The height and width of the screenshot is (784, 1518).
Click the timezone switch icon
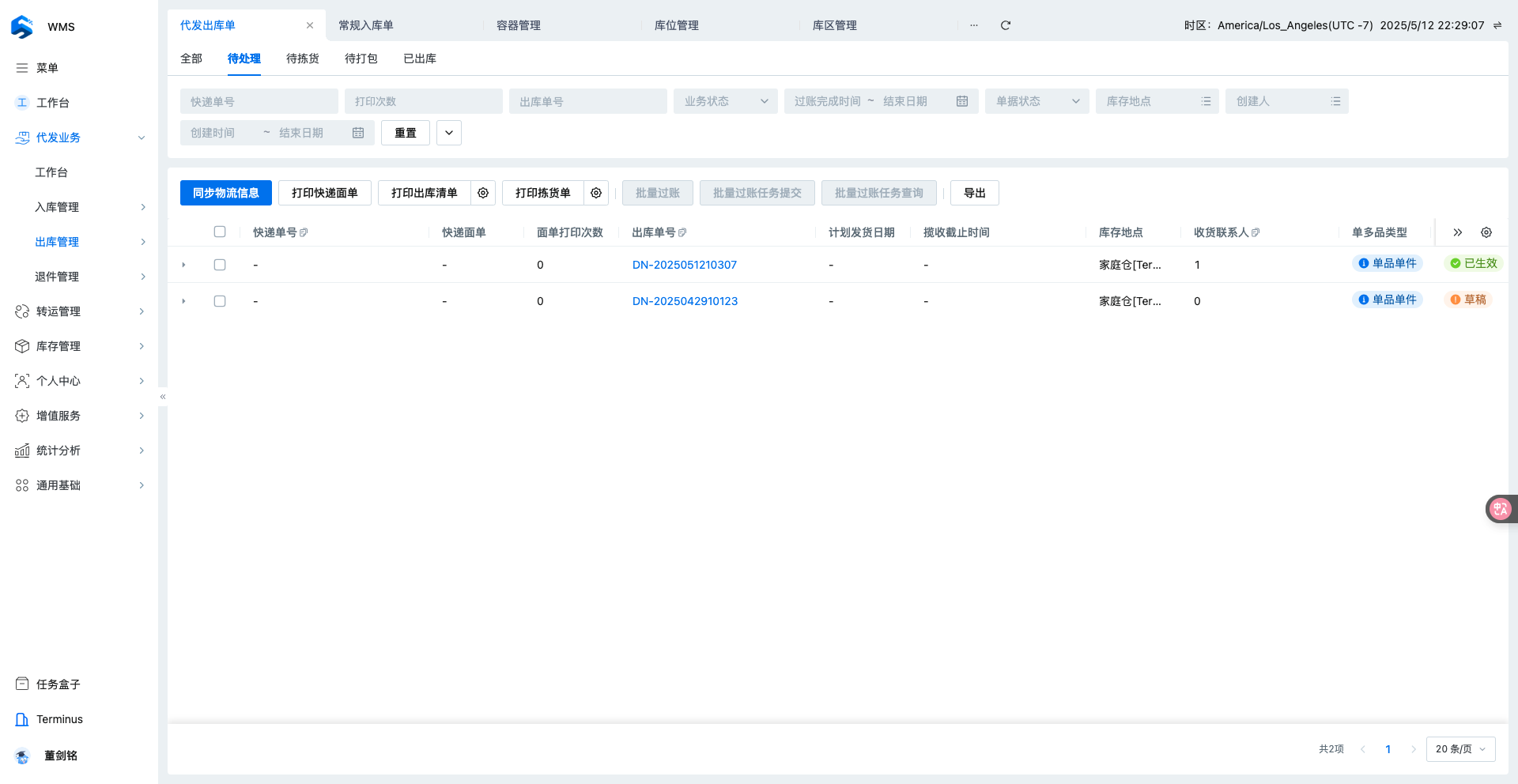(1497, 25)
